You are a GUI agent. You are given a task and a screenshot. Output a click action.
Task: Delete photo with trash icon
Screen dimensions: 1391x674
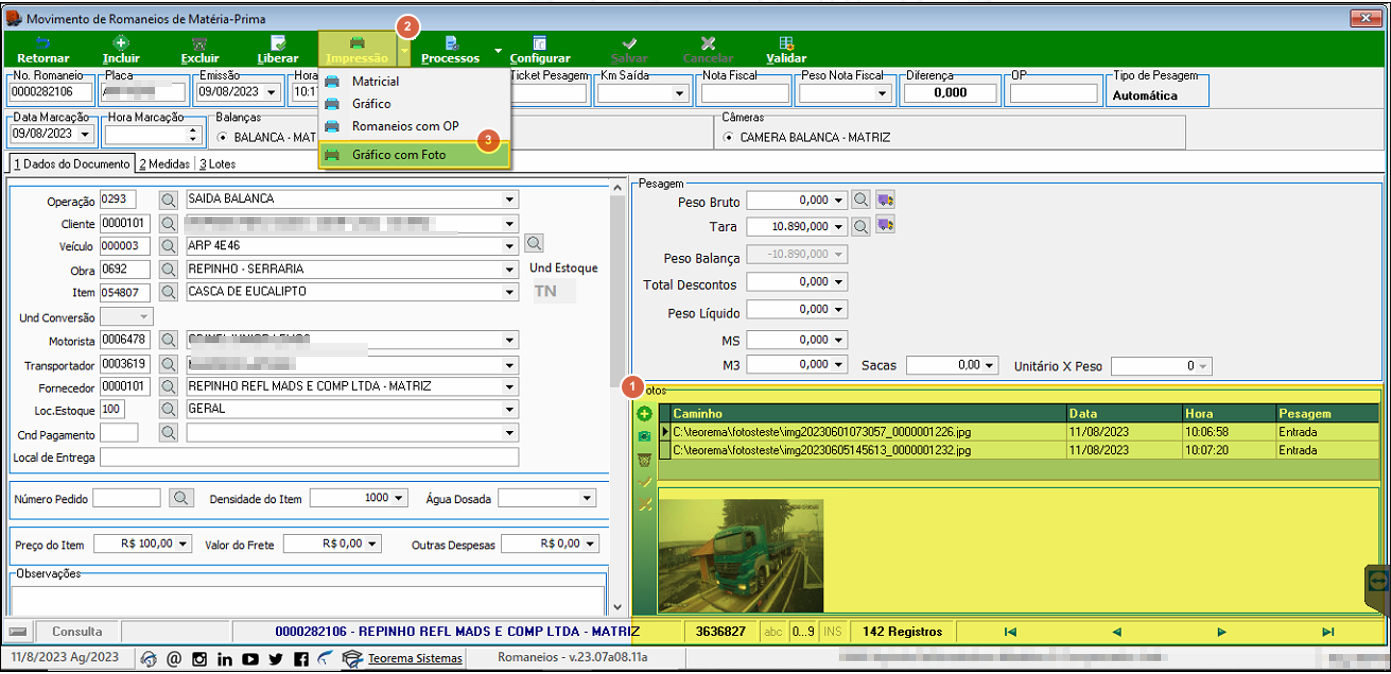click(x=645, y=460)
